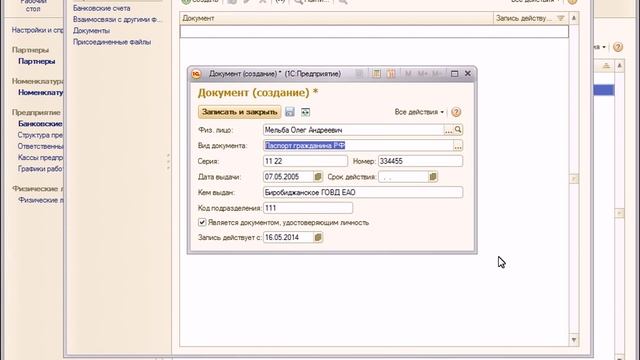Viewport: 640px width, 360px height.
Task: Open calendar picker for Запись действует с
Action: (x=318, y=237)
